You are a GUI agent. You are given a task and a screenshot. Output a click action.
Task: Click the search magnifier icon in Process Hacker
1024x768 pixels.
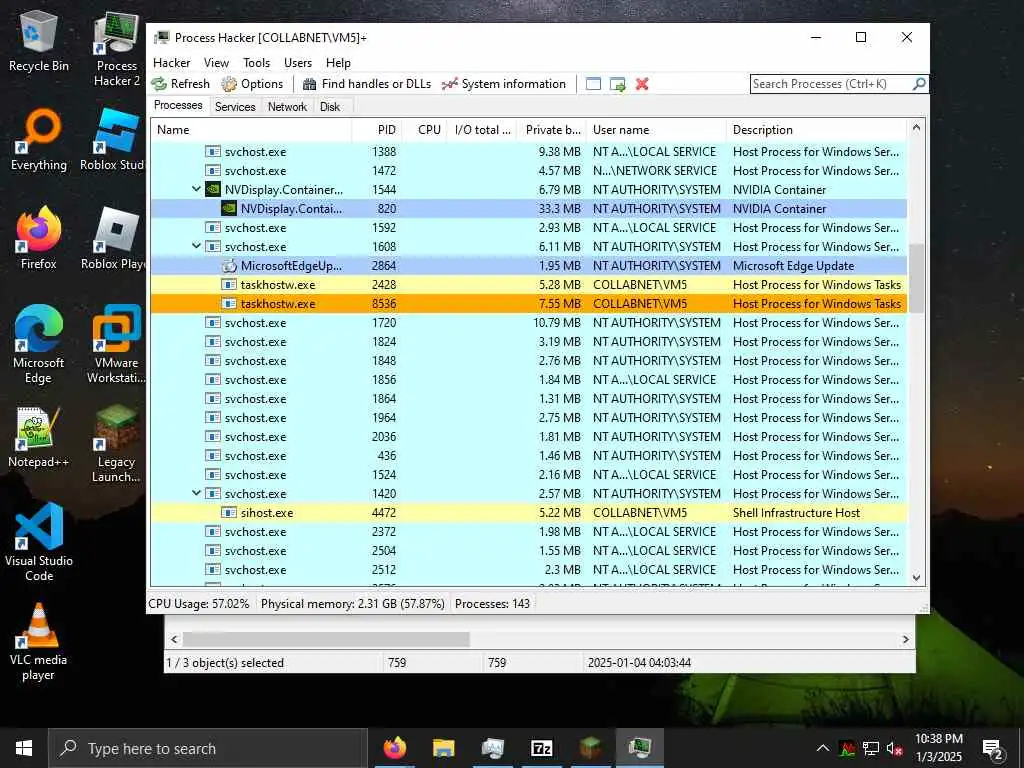click(x=919, y=84)
